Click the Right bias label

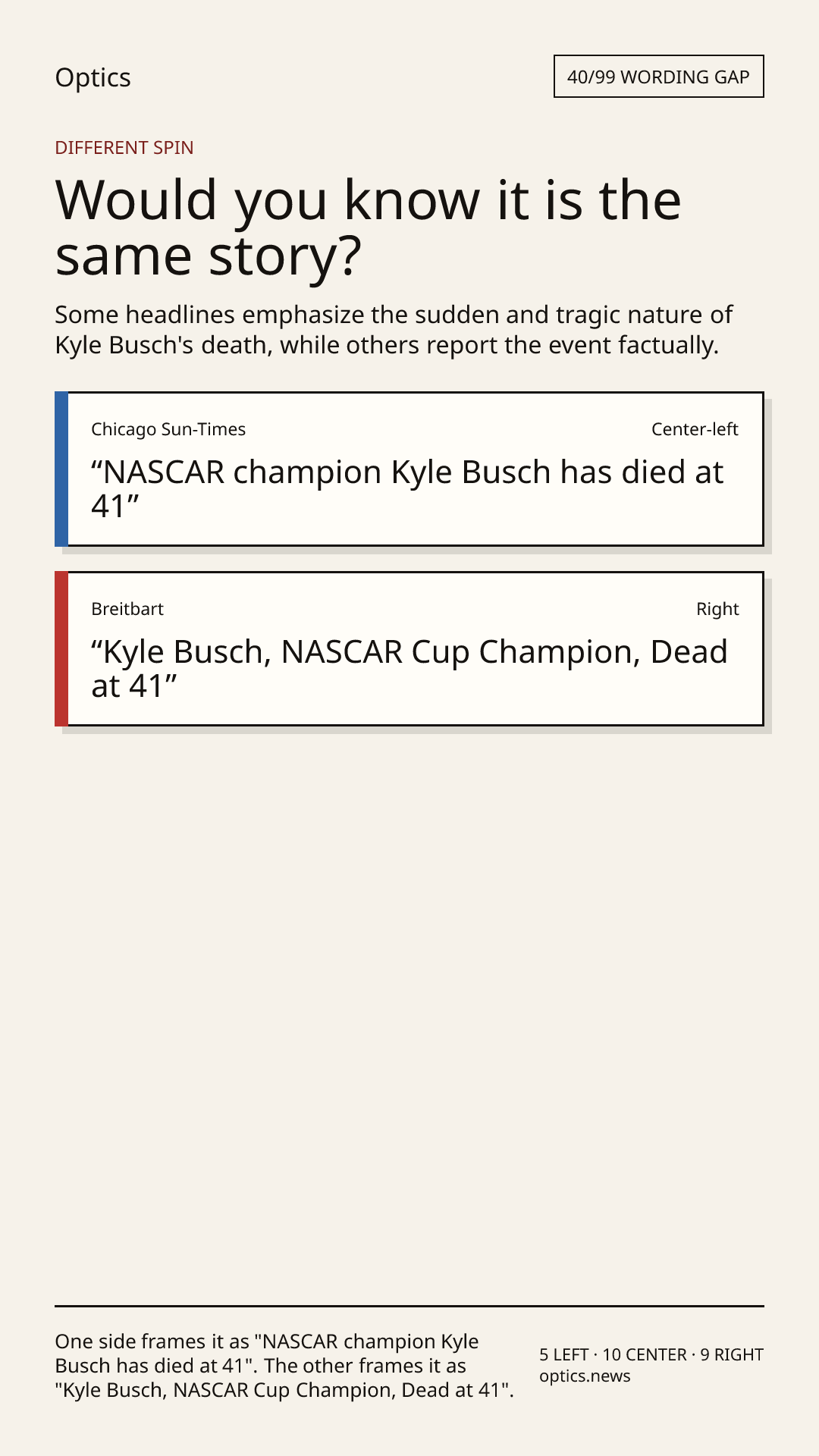(x=717, y=609)
